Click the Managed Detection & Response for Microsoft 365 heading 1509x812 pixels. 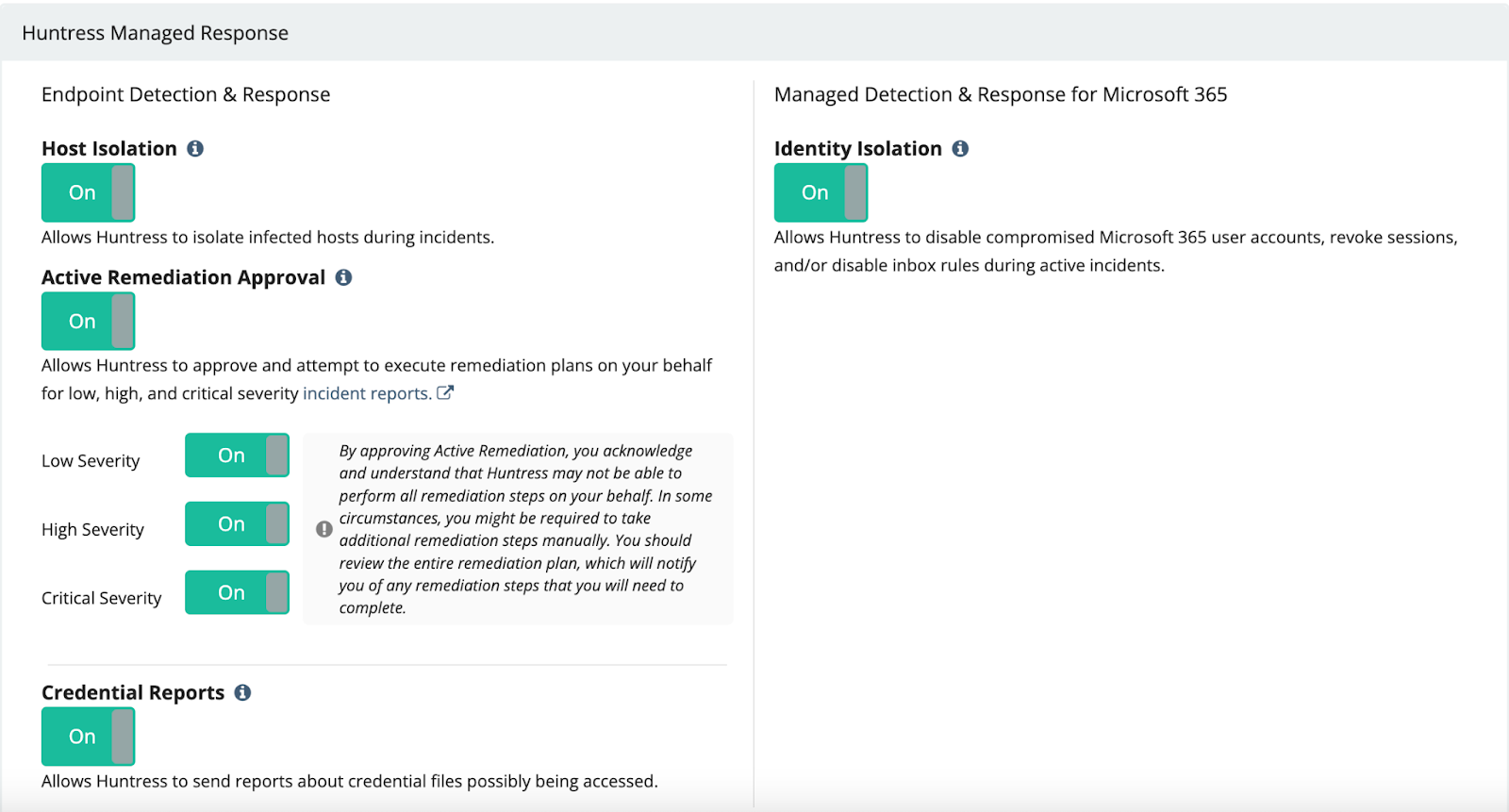(x=1001, y=94)
